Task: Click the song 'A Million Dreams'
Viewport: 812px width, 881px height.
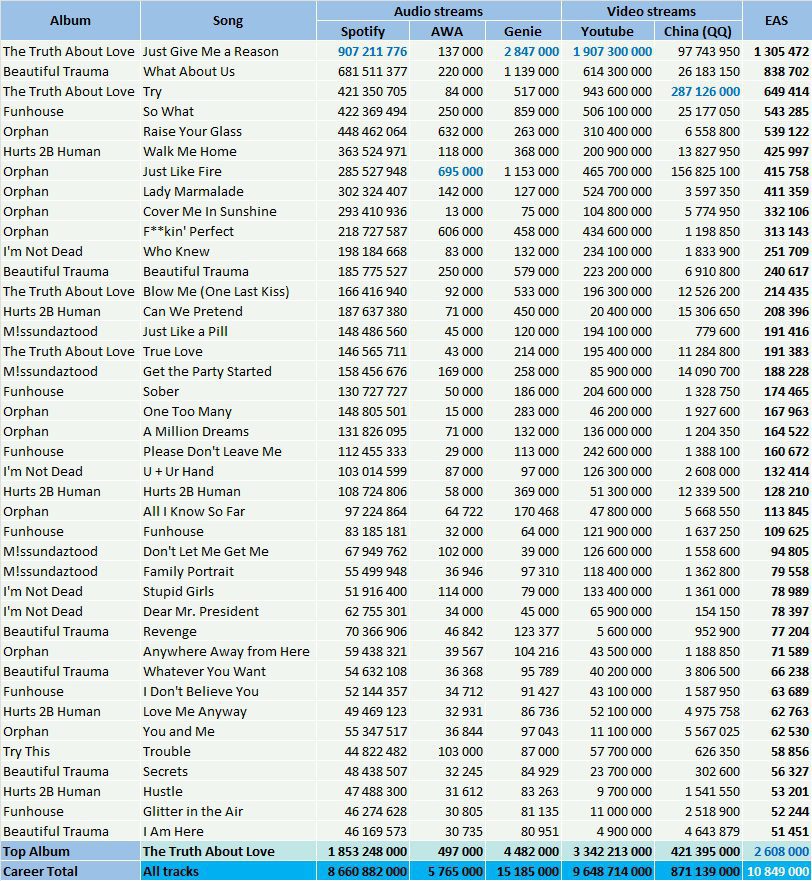Action: pyautogui.click(x=196, y=432)
